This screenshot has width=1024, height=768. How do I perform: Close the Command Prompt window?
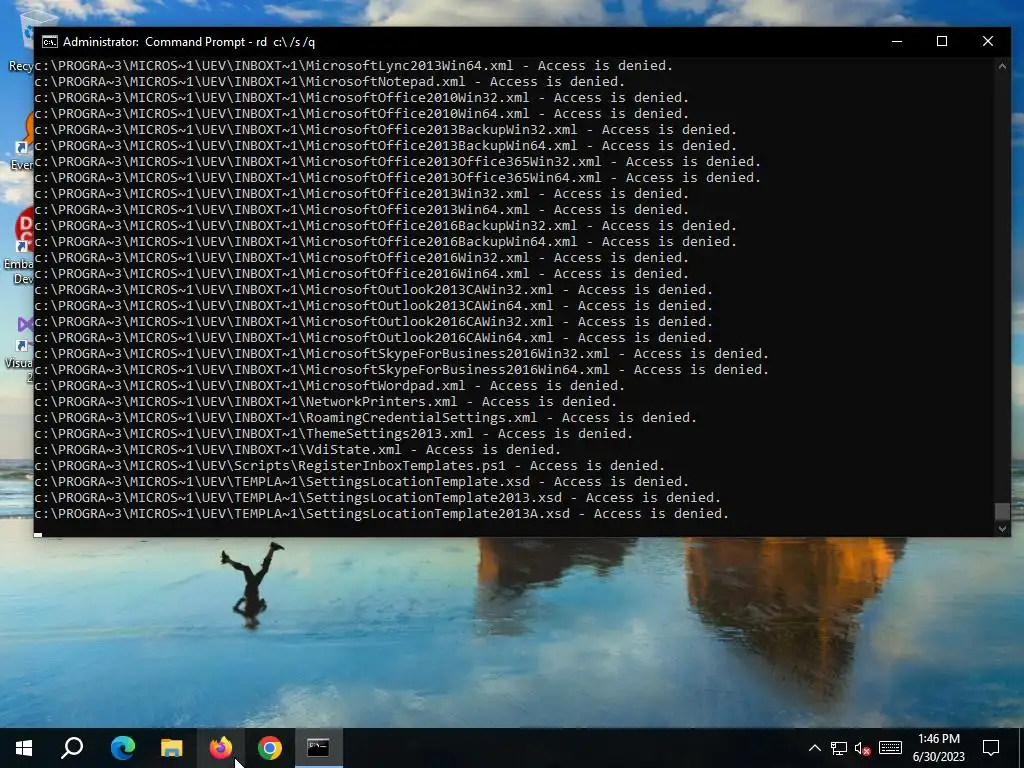click(987, 41)
